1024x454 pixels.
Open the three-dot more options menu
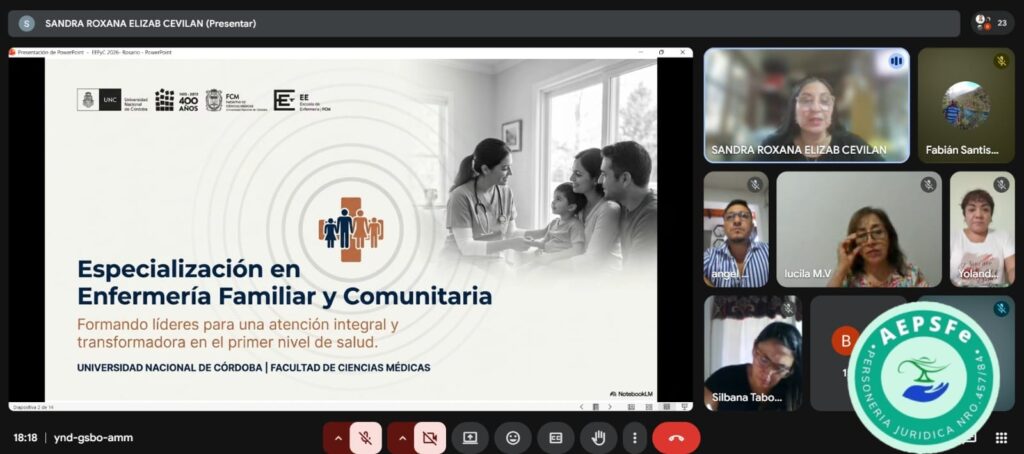(x=635, y=438)
